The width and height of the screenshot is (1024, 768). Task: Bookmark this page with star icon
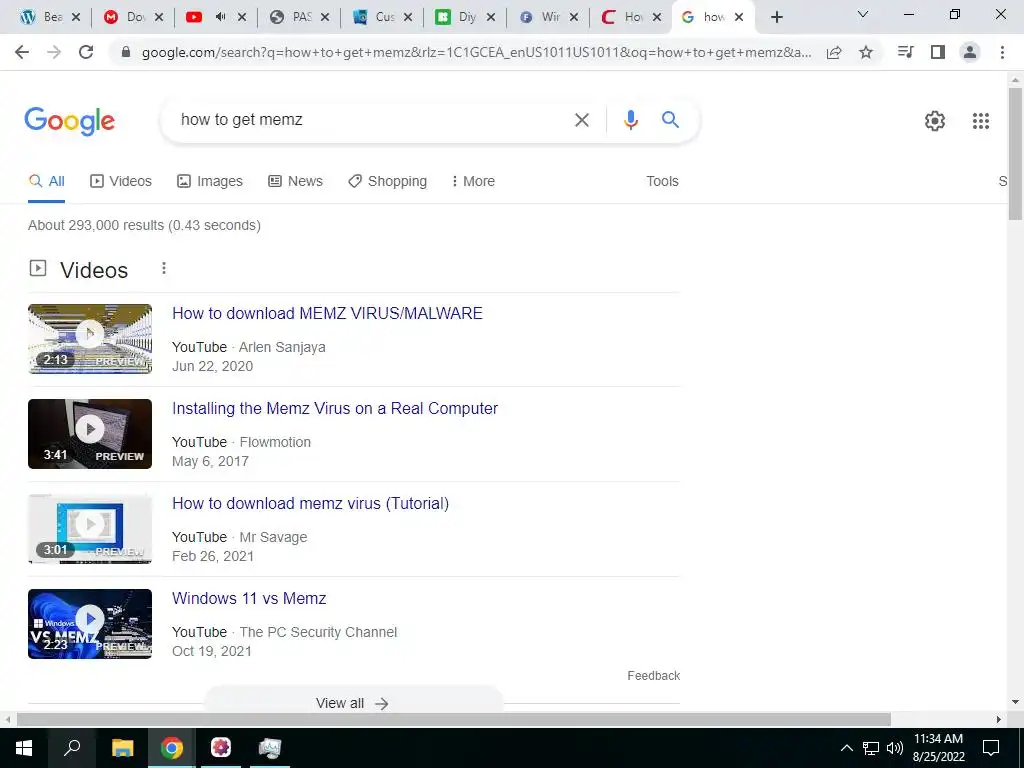866,52
